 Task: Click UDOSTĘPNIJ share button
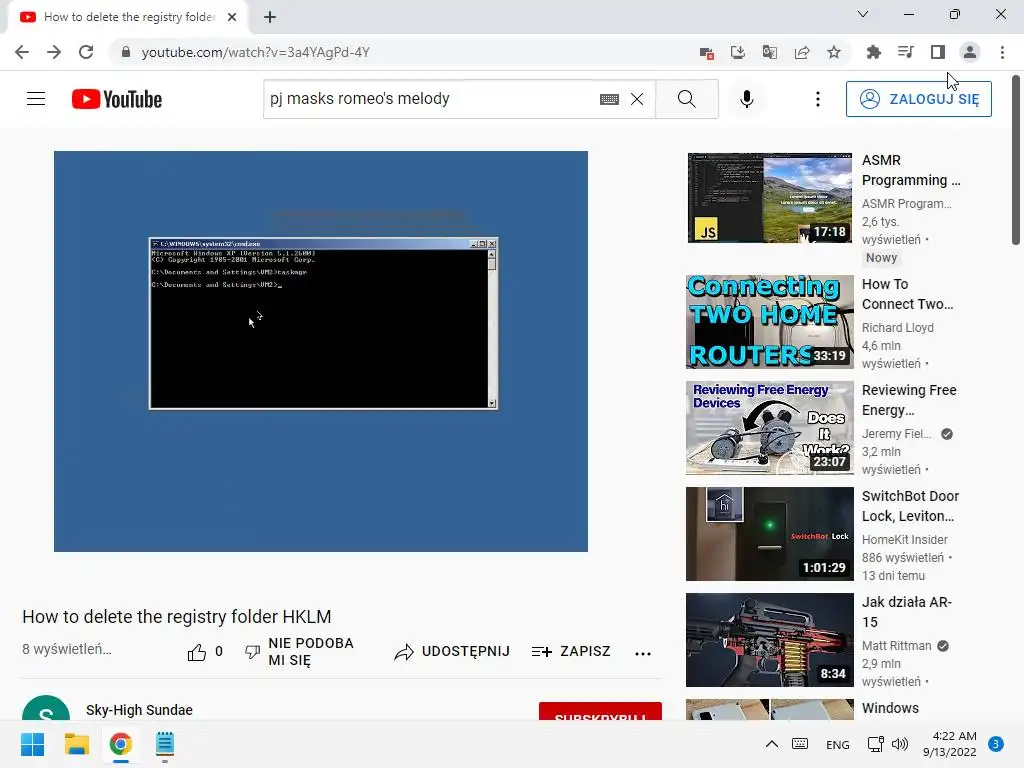[452, 652]
